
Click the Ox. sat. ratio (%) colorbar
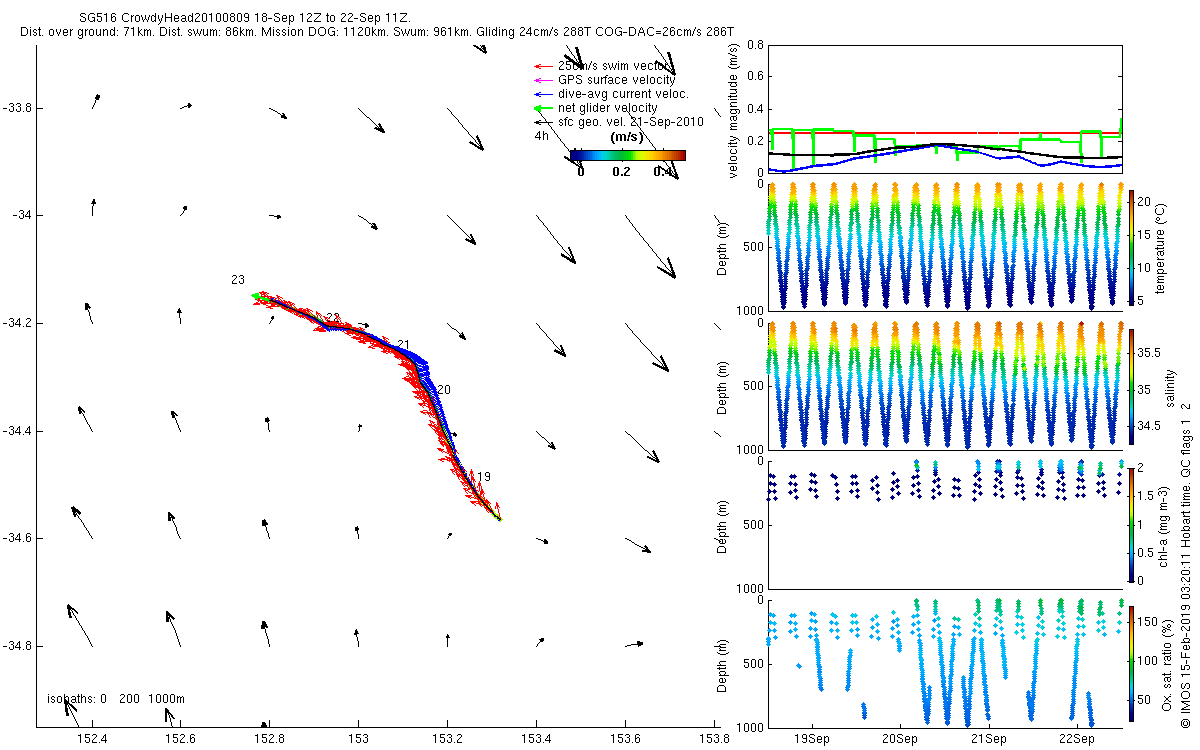point(1132,664)
